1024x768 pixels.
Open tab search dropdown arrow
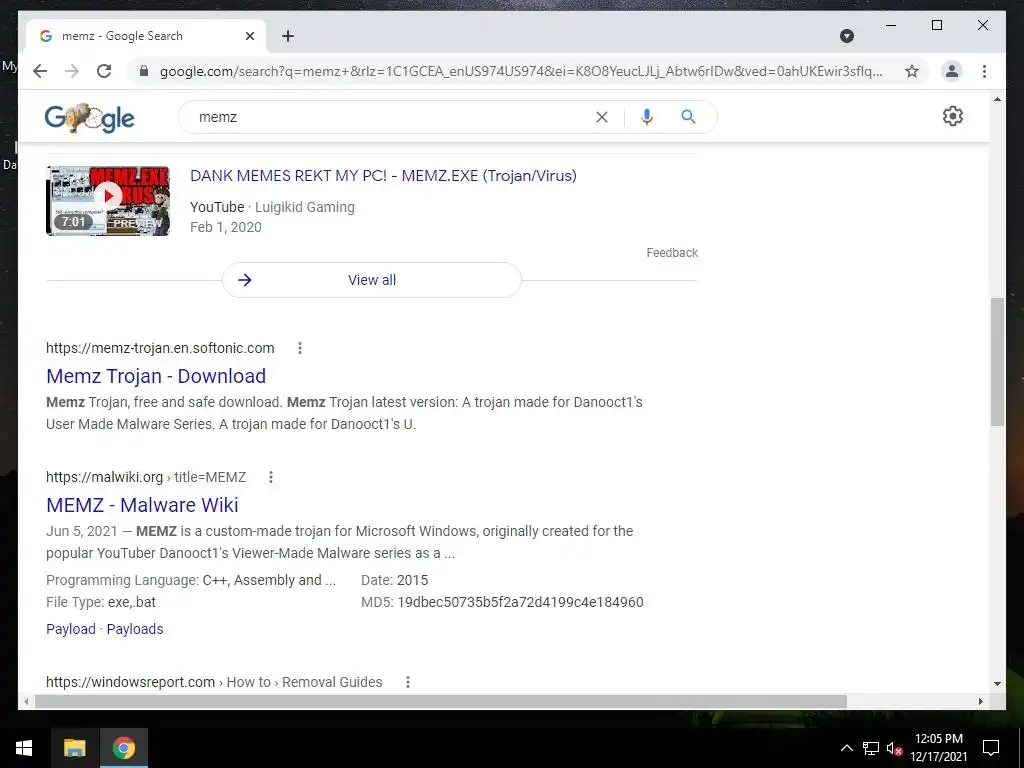point(847,36)
